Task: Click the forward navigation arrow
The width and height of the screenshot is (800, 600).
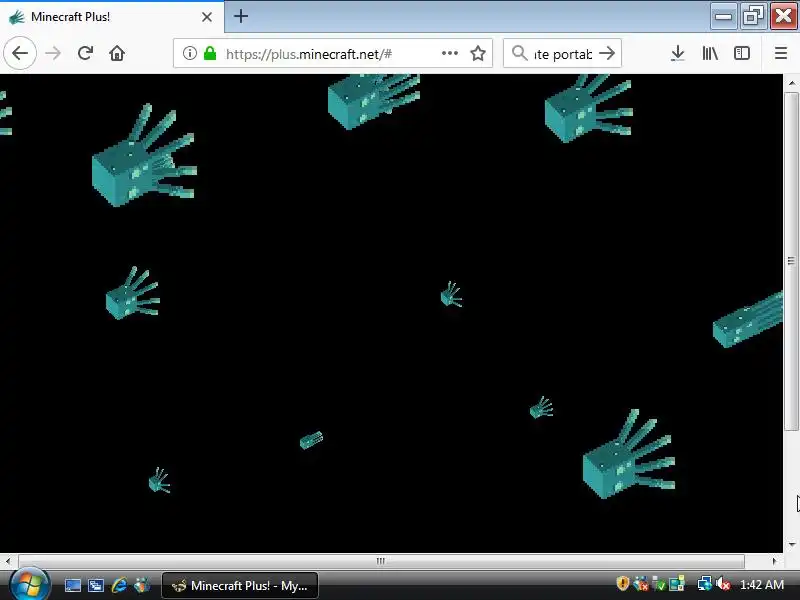Action: coord(53,53)
